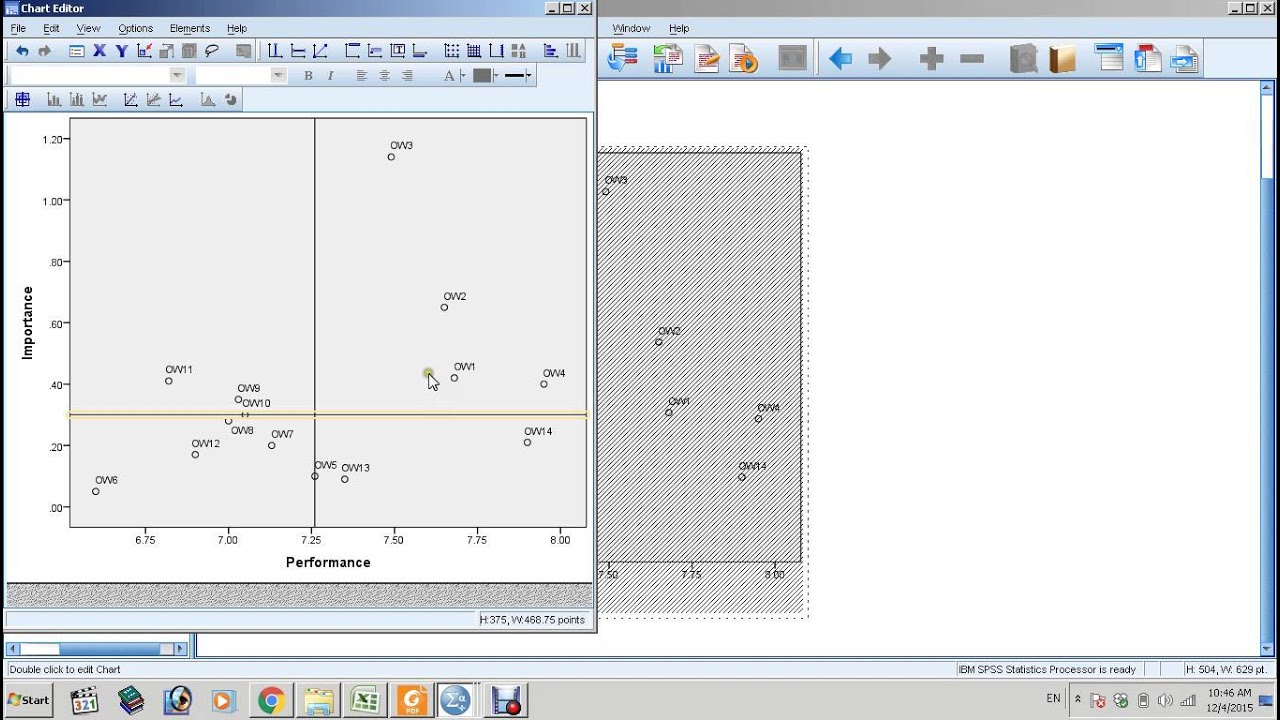Image resolution: width=1280 pixels, height=720 pixels.
Task: Click the Importance axis label
Action: (28, 323)
